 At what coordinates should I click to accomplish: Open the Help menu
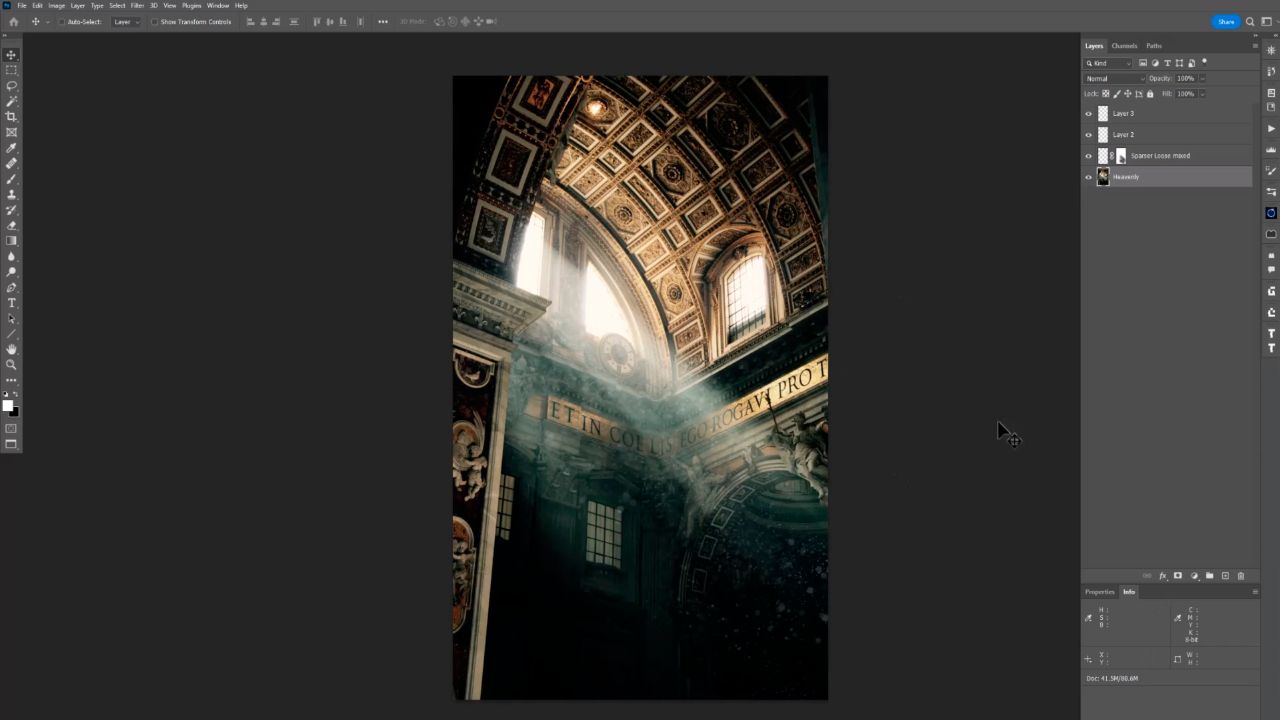tap(241, 6)
